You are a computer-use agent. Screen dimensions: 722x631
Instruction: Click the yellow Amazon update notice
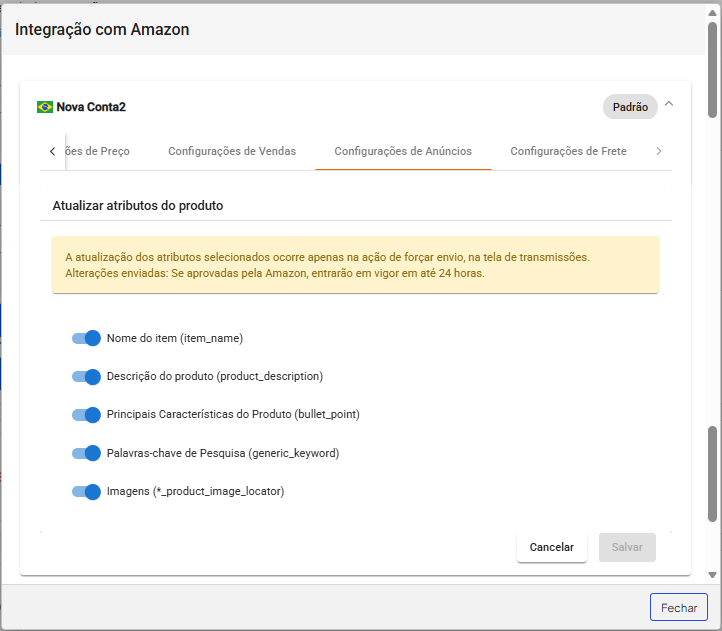pyautogui.click(x=355, y=265)
